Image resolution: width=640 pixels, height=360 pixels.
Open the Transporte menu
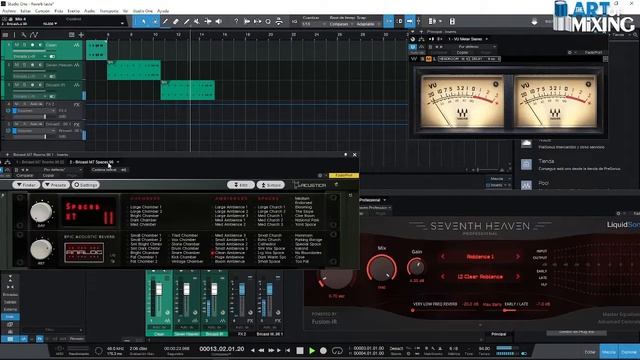(109, 11)
